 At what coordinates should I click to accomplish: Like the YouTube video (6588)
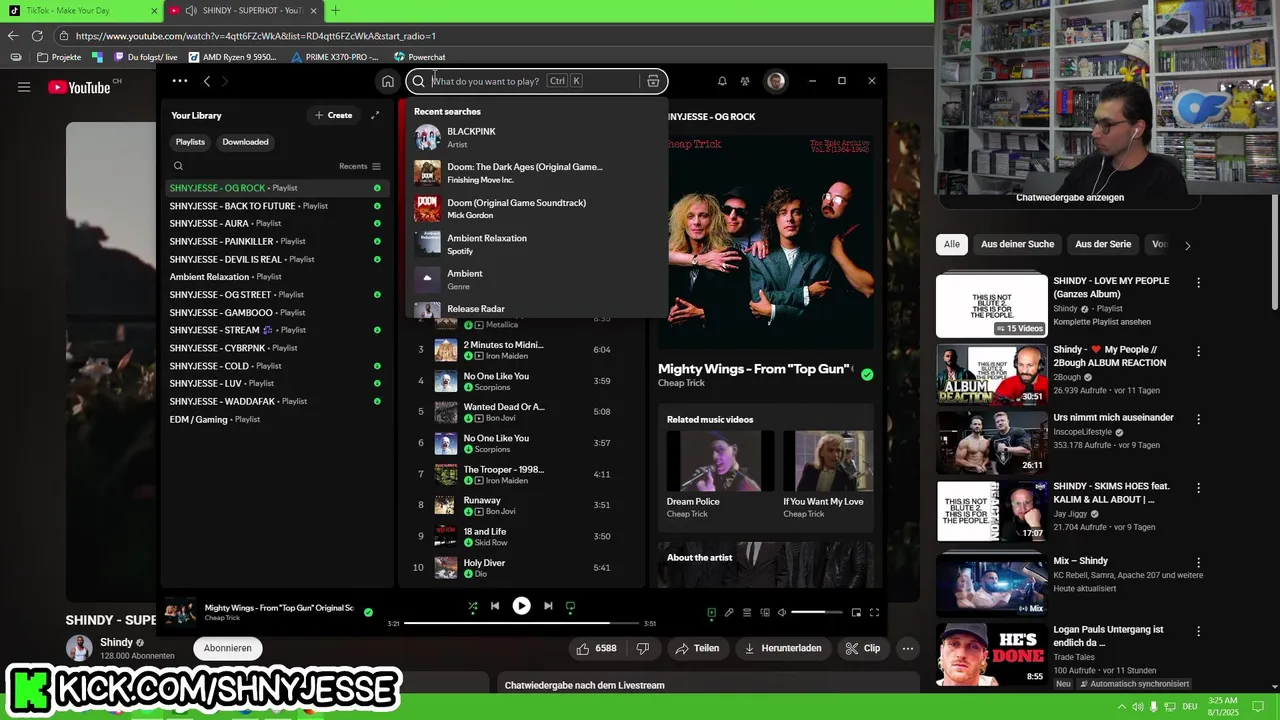[x=597, y=648]
